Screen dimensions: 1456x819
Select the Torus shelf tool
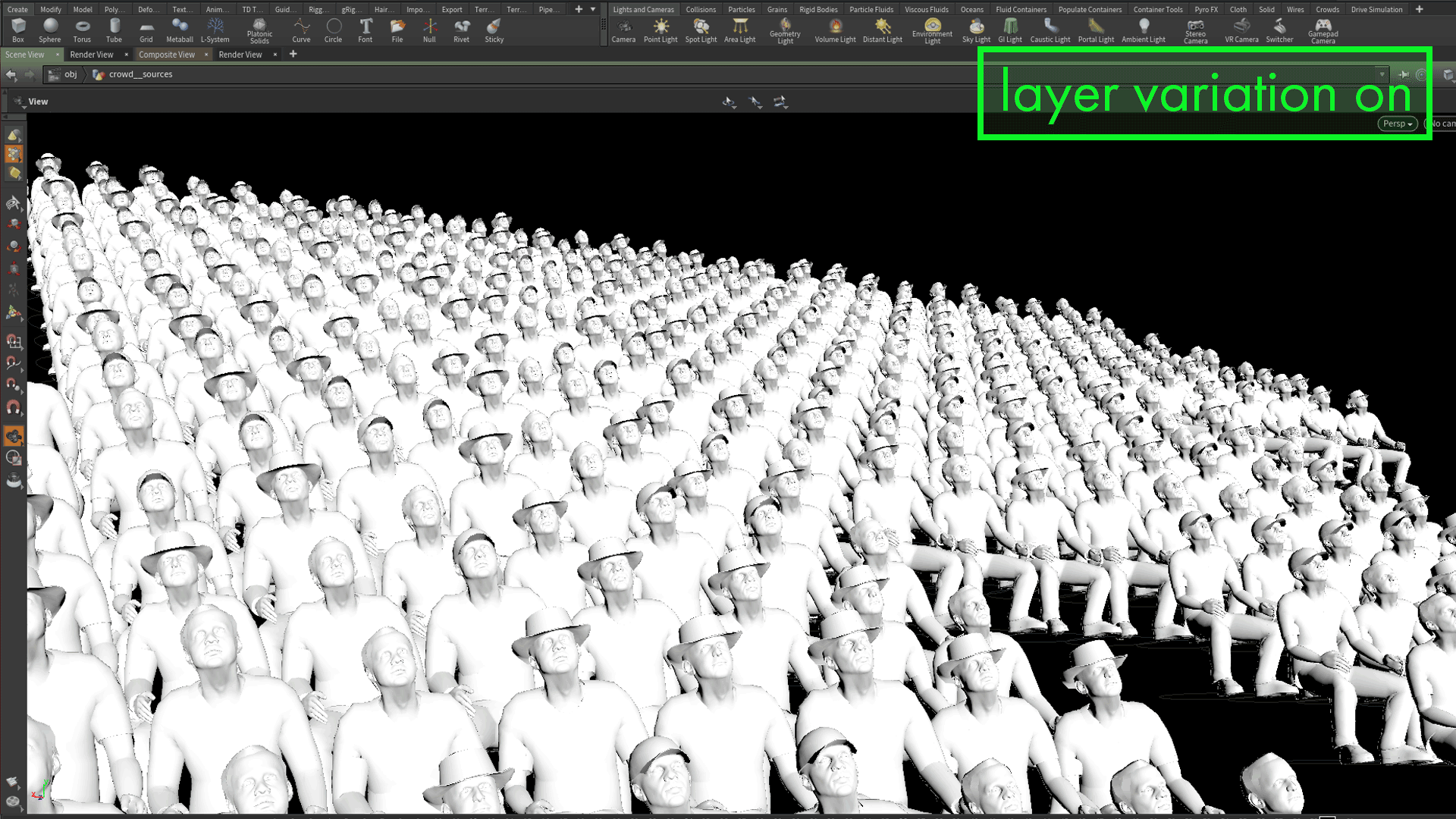point(82,30)
